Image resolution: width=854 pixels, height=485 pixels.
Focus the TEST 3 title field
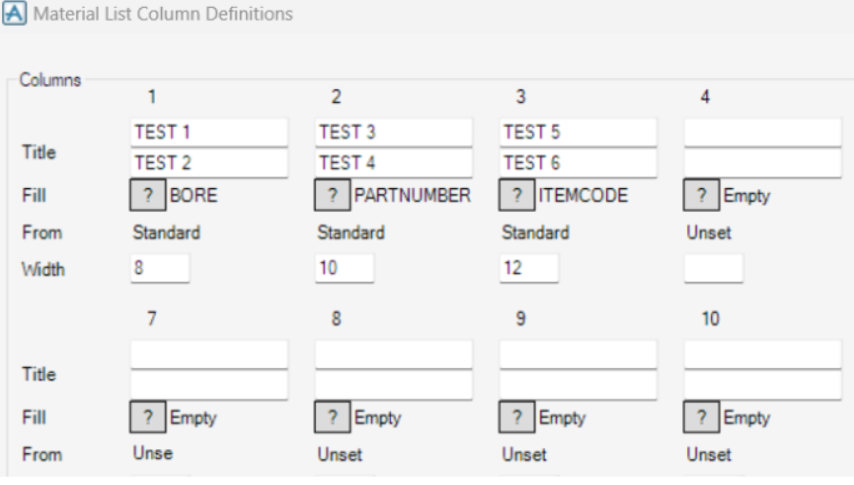pyautogui.click(x=393, y=132)
